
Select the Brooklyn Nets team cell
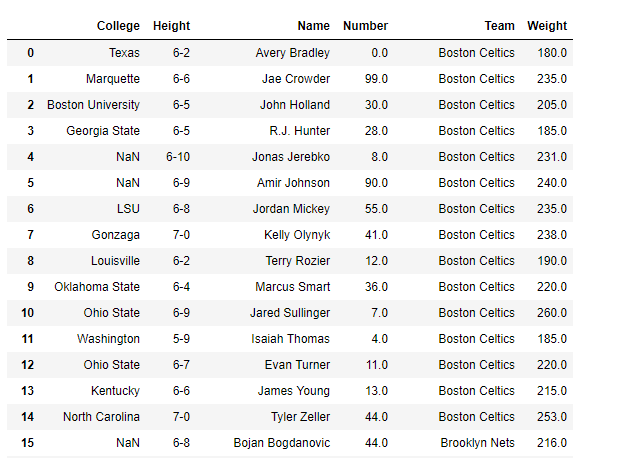tap(477, 443)
